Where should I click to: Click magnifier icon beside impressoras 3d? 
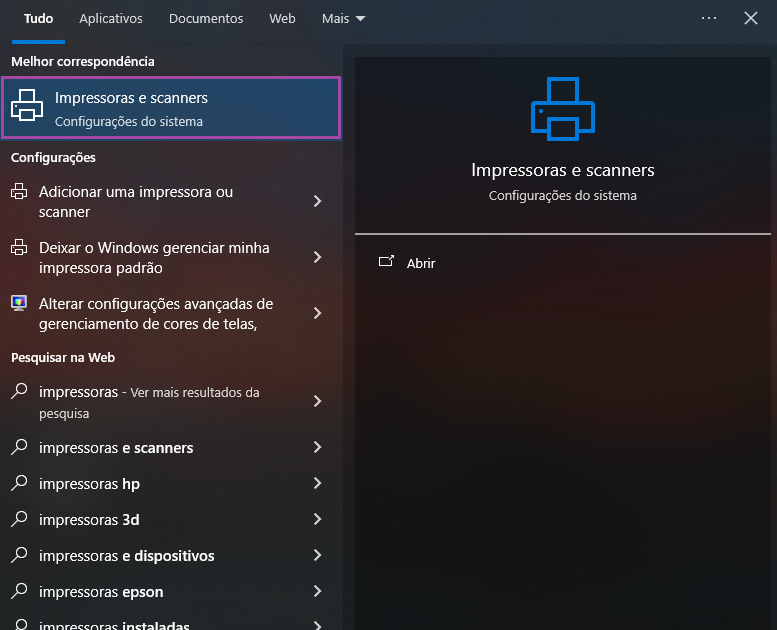click(x=19, y=519)
